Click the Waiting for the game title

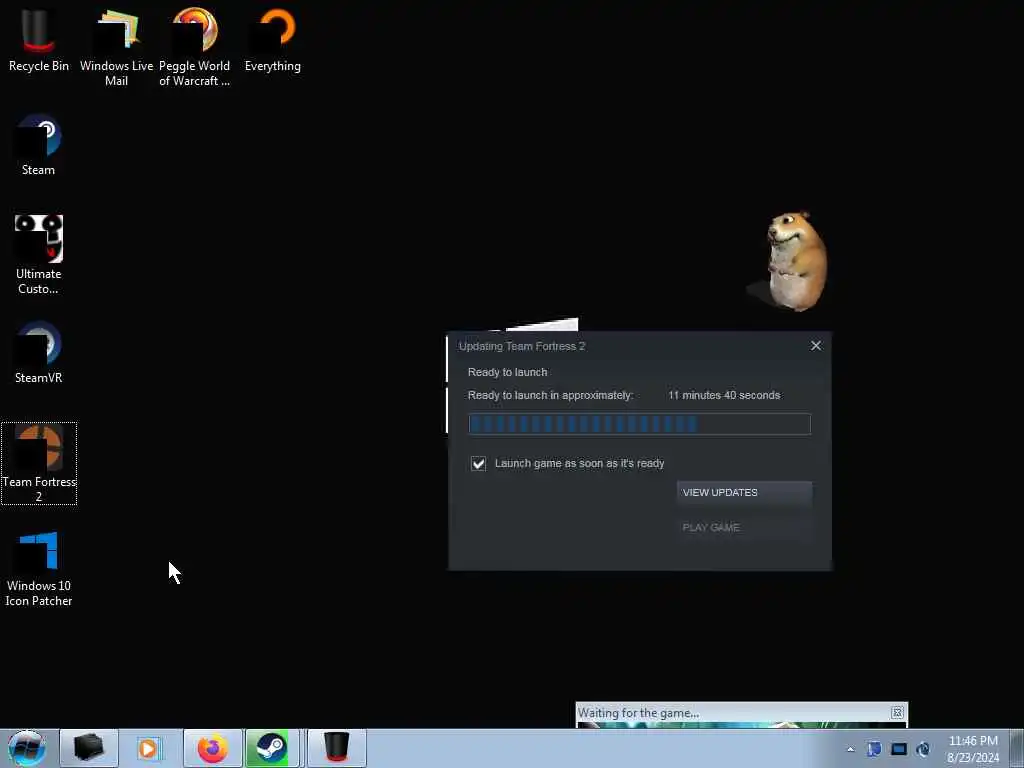638,713
